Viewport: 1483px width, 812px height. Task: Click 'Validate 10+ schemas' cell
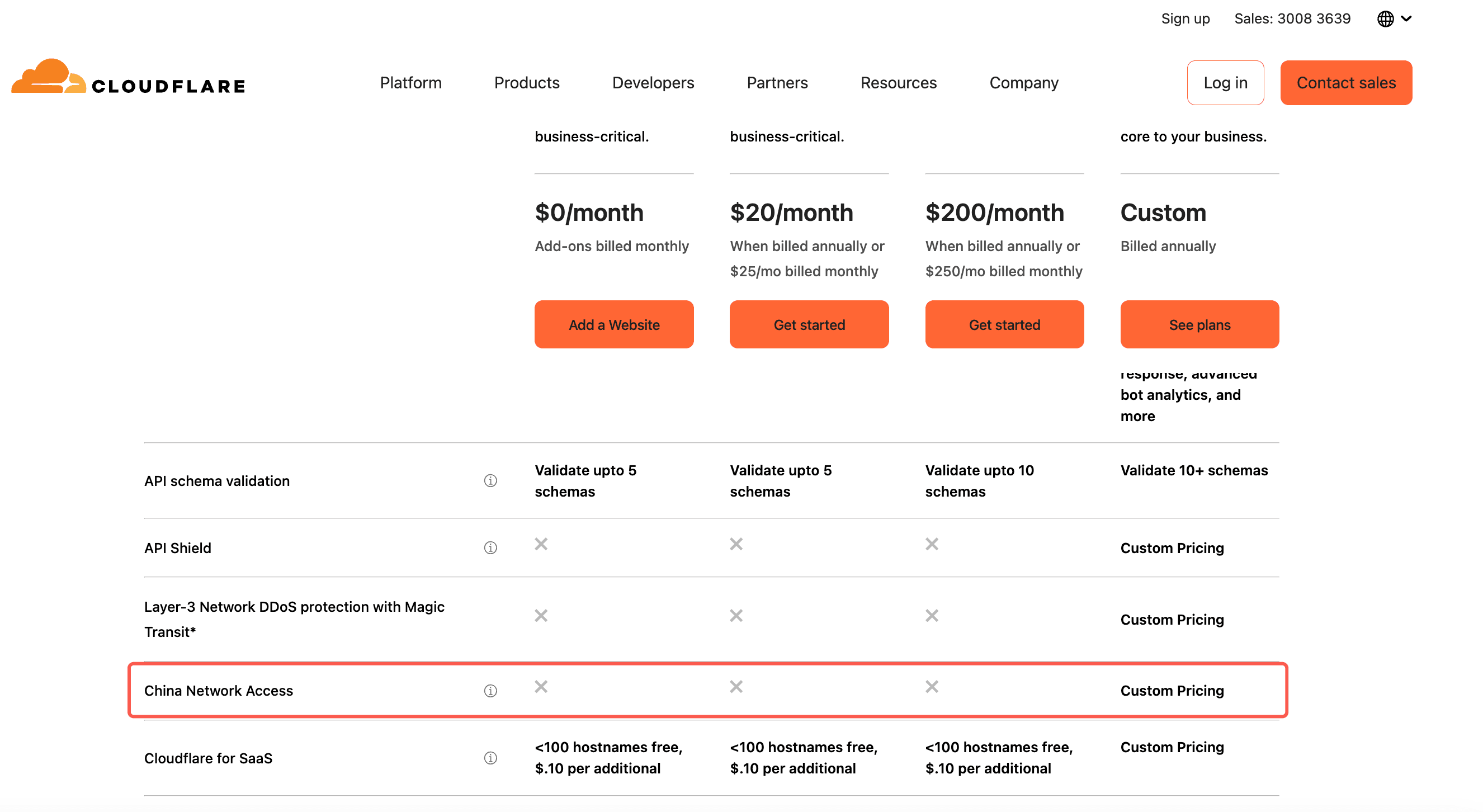pyautogui.click(x=1194, y=470)
